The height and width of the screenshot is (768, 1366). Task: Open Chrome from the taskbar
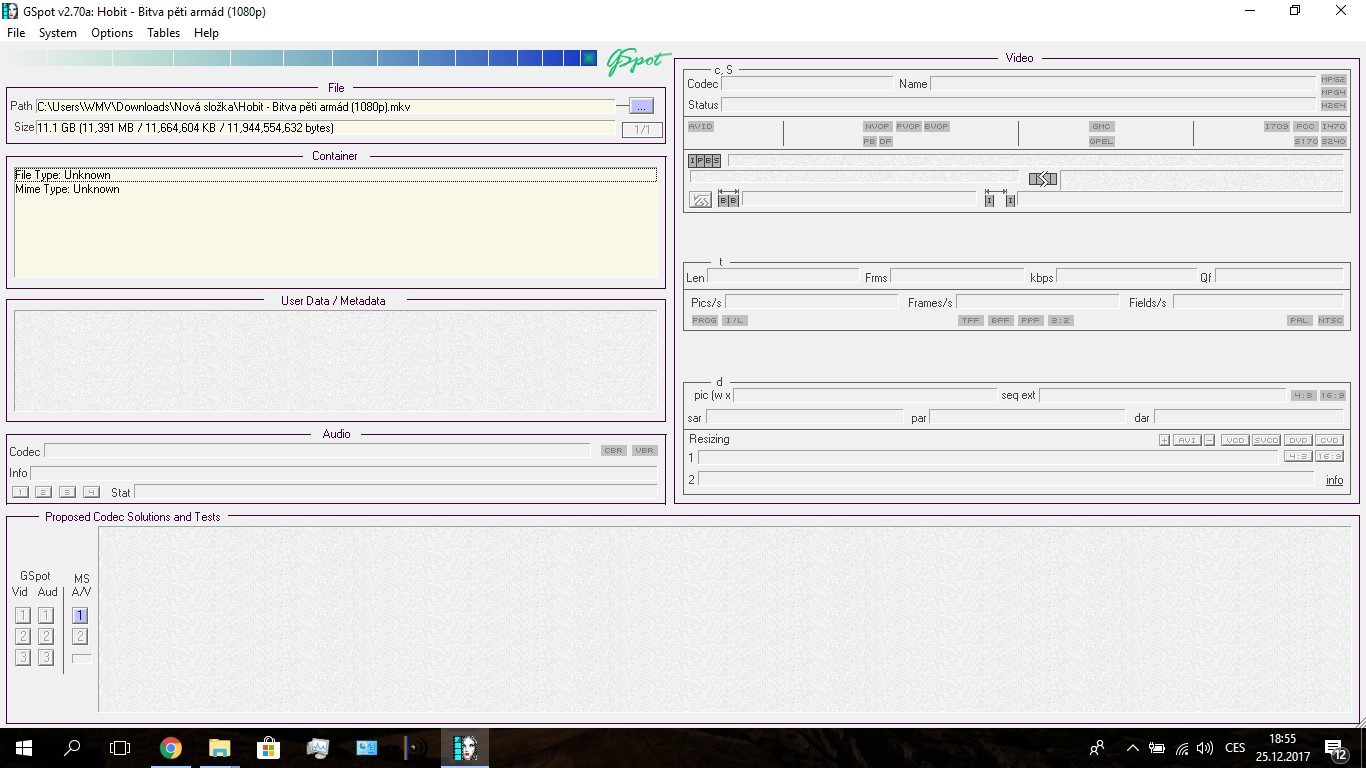[171, 747]
